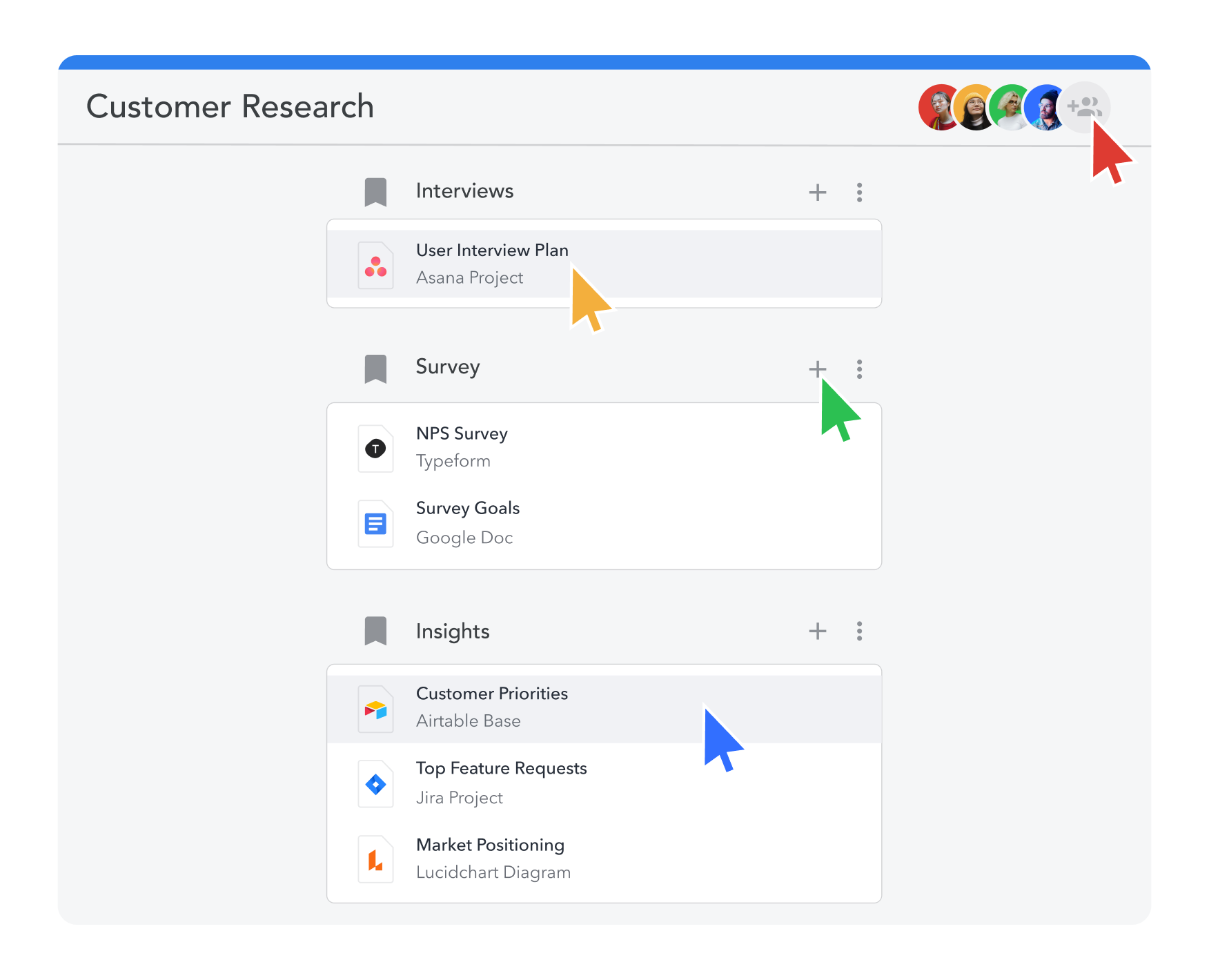The height and width of the screenshot is (980, 1209).
Task: Click the Asana project file icon
Action: [x=375, y=265]
